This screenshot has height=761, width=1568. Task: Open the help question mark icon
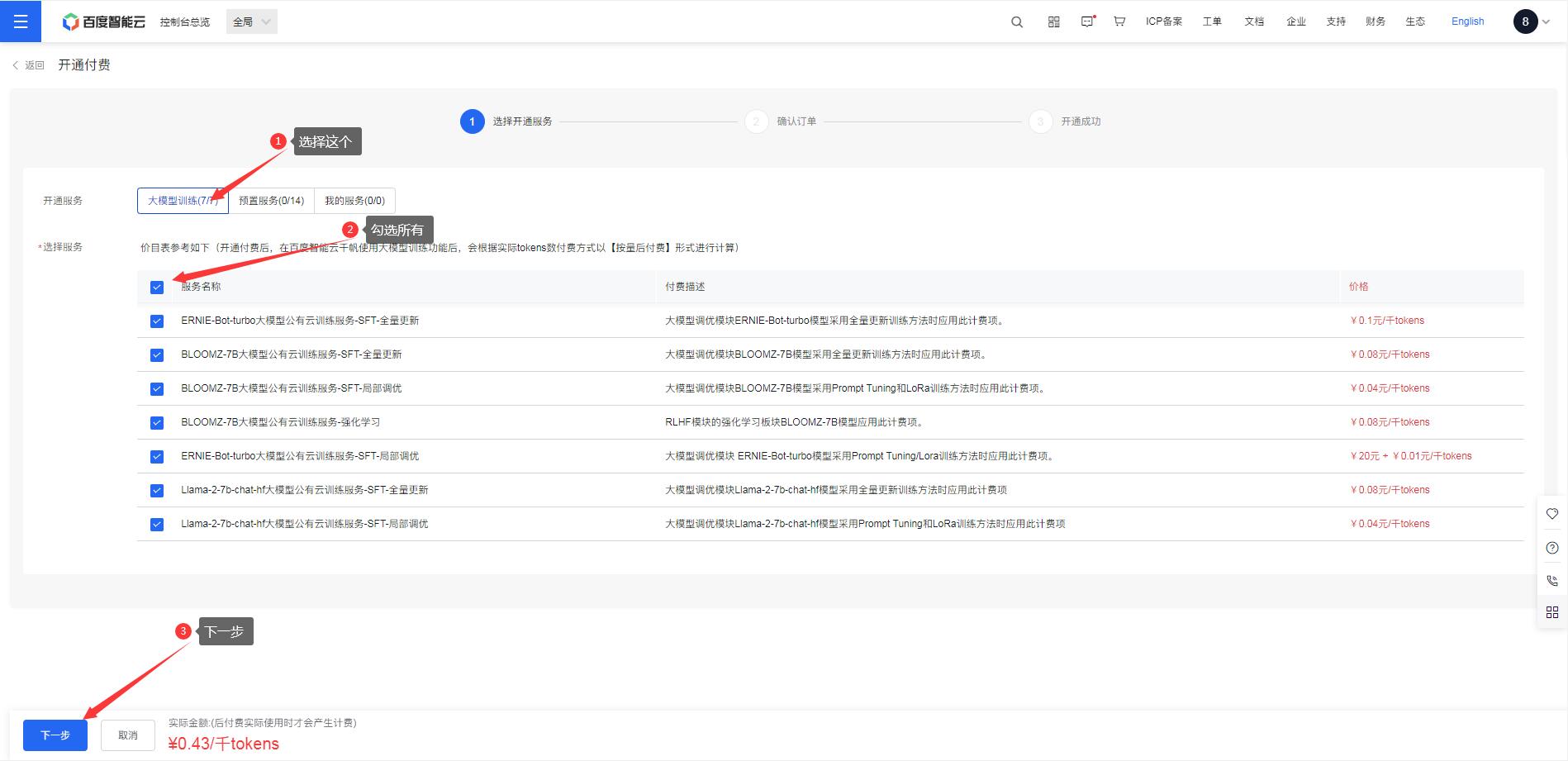1552,548
